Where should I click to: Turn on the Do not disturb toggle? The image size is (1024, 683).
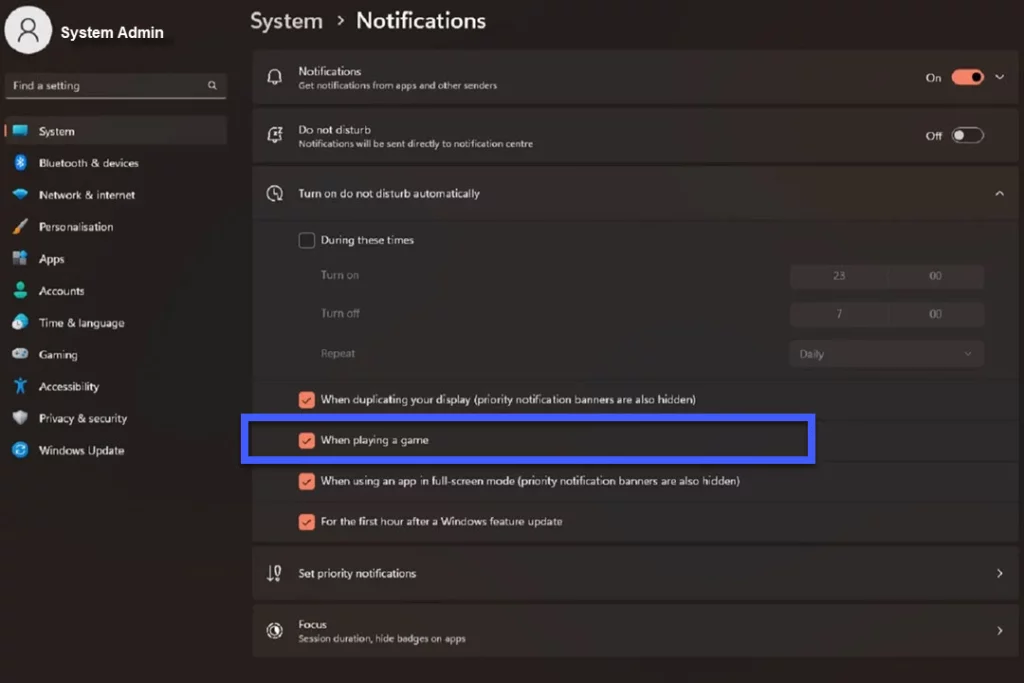967,135
